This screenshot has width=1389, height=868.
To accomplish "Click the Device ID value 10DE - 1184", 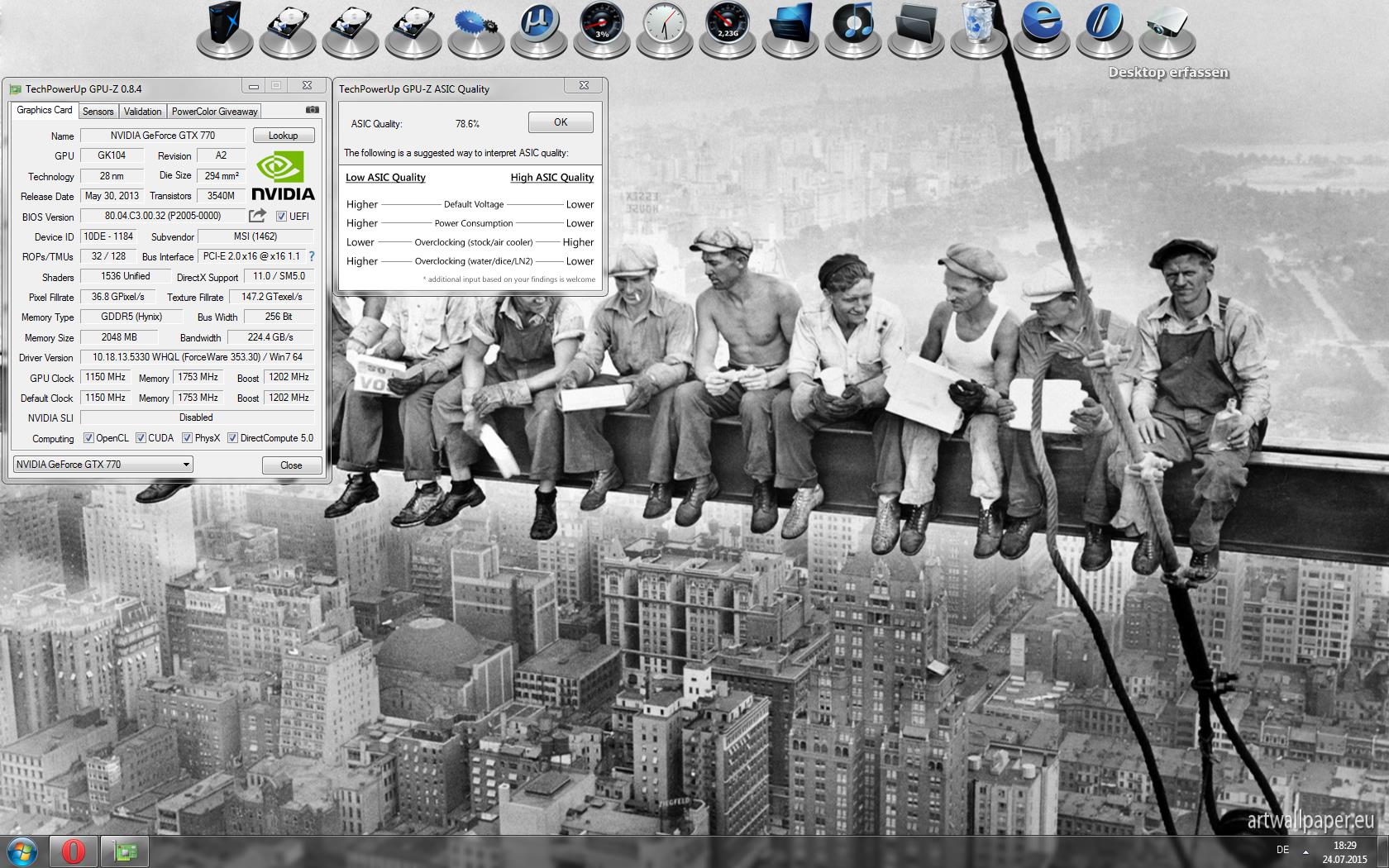I will pos(108,236).
